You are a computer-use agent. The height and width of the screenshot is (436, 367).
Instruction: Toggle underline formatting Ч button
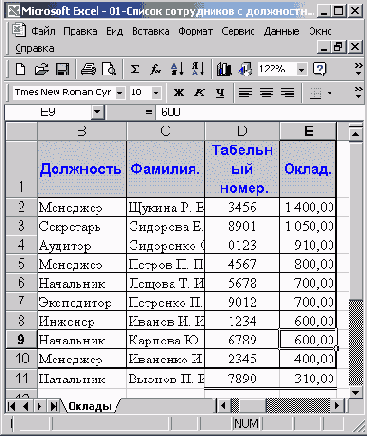pyautogui.click(x=220, y=92)
